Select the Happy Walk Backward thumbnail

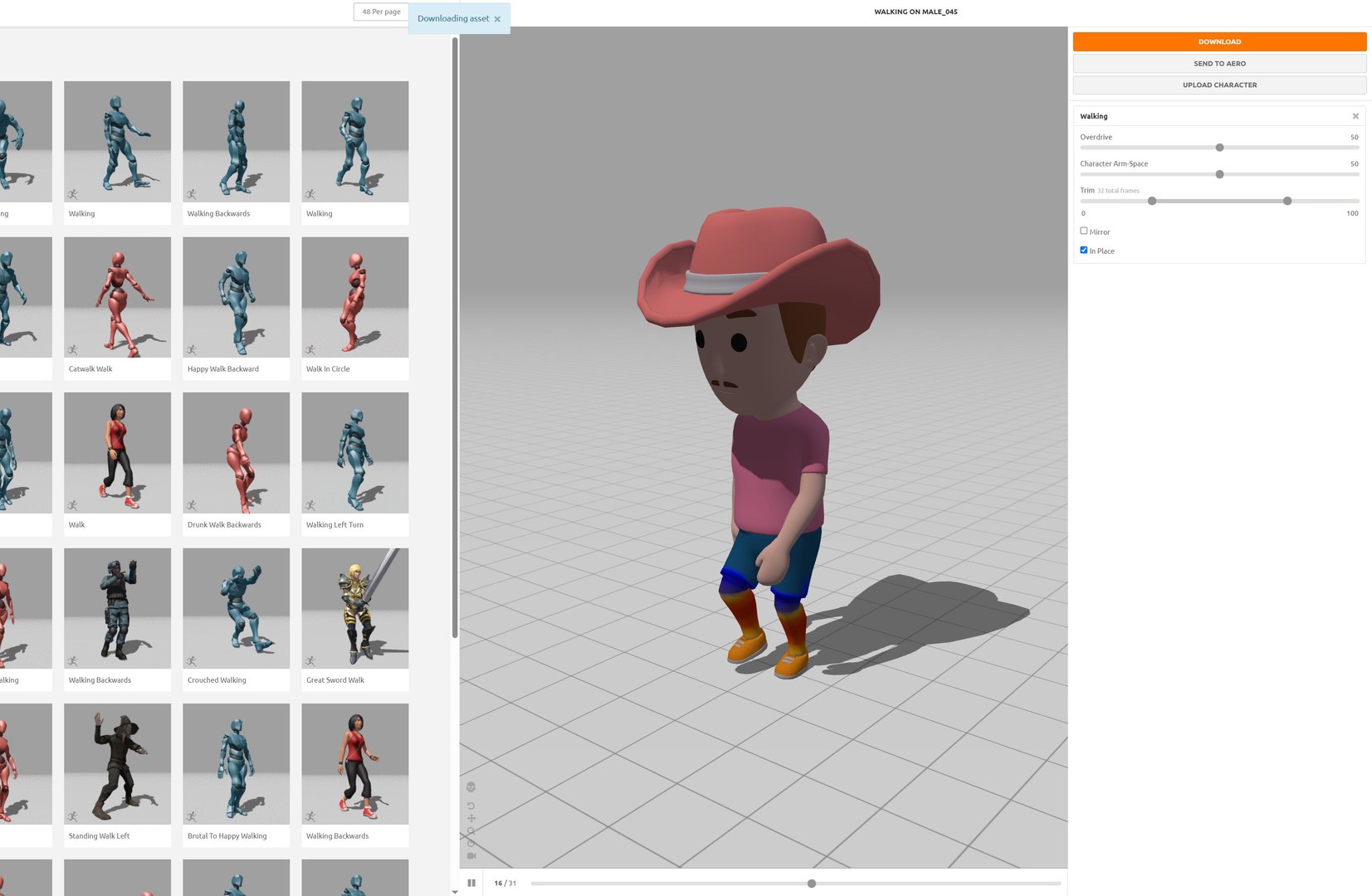pos(236,297)
